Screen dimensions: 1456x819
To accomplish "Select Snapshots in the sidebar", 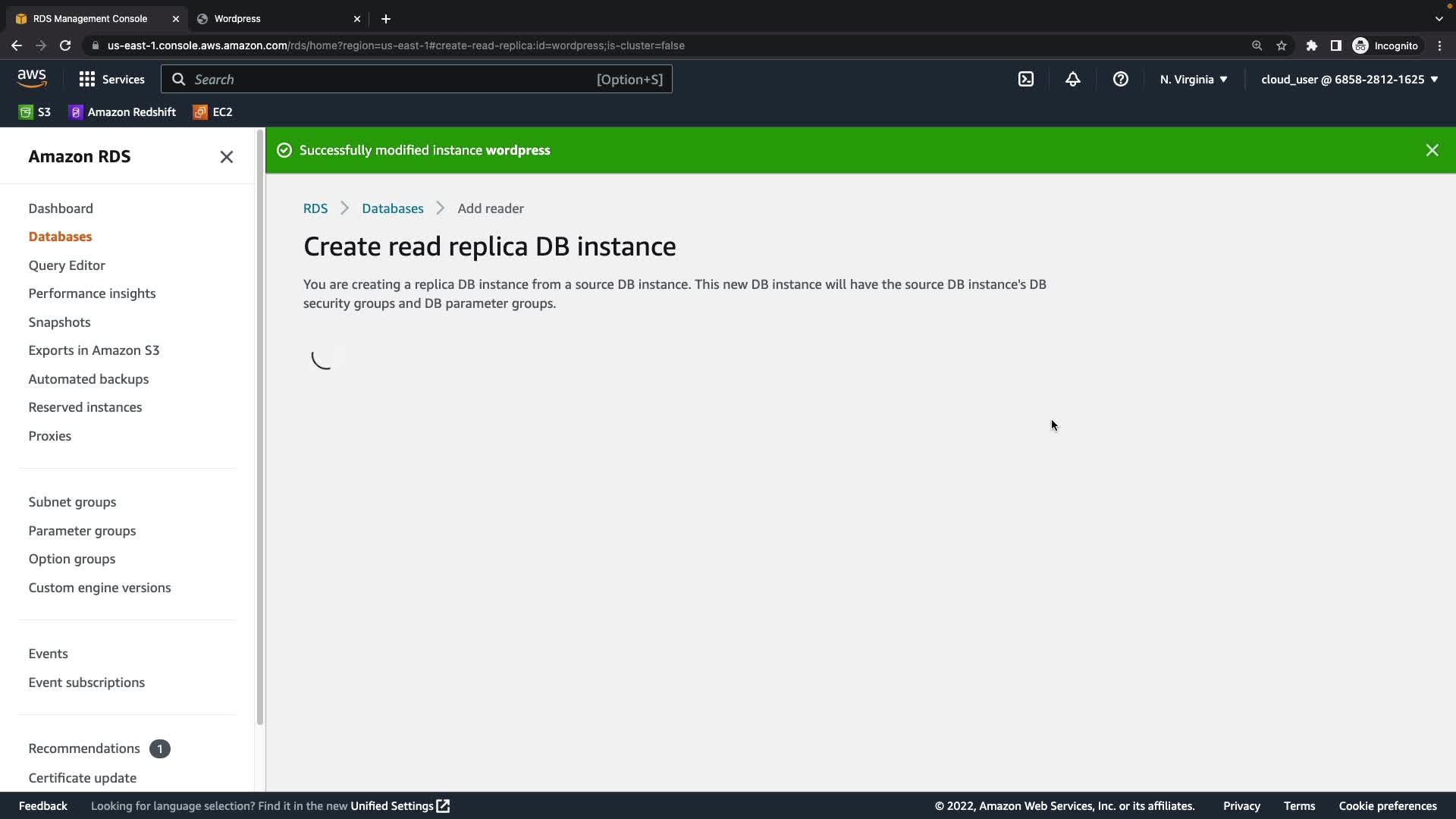I will point(59,322).
